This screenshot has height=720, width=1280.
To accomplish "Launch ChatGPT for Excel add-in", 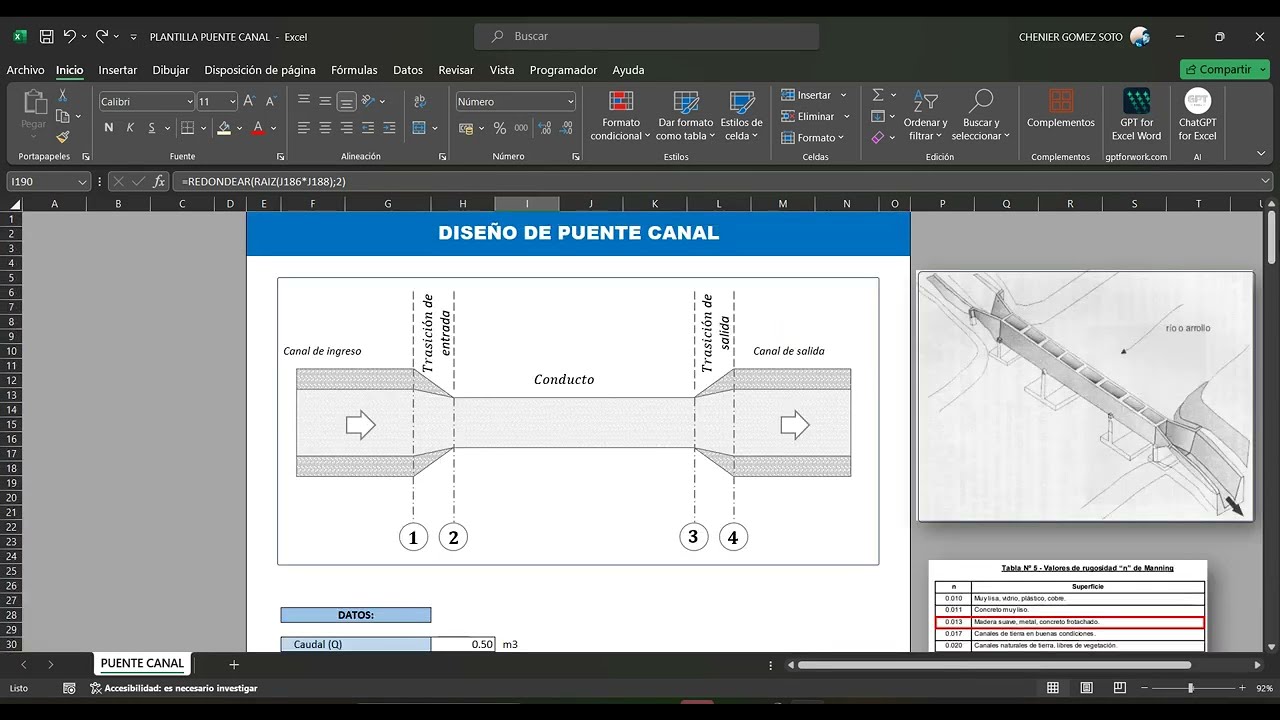I will coord(1197,115).
